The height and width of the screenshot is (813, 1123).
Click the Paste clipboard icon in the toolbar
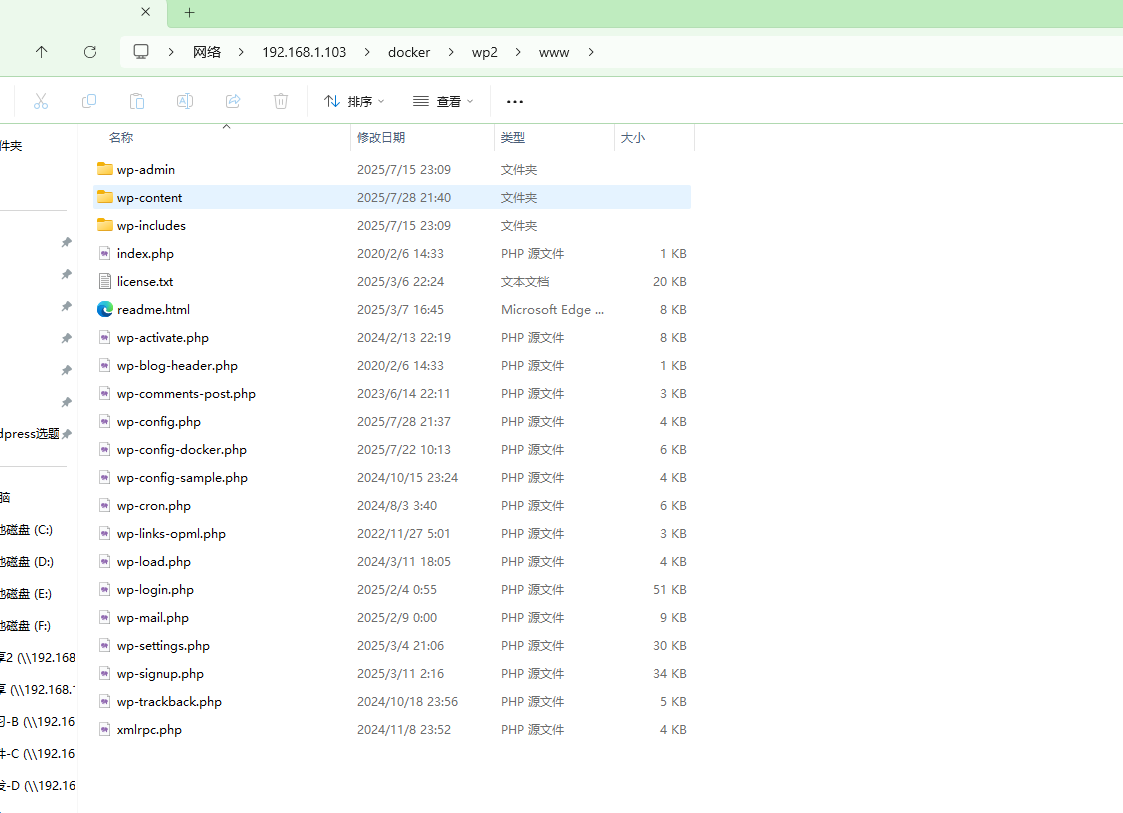[137, 101]
